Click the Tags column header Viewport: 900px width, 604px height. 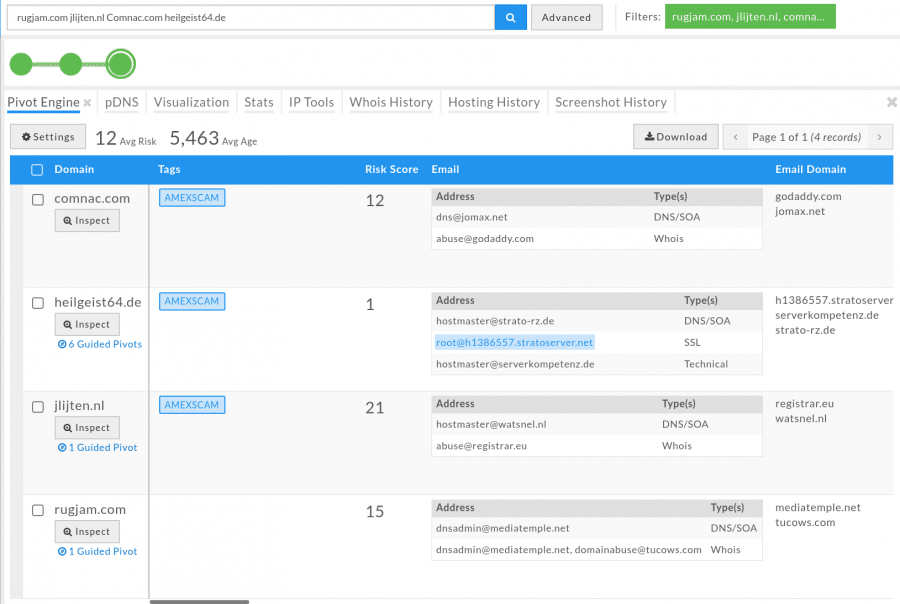point(169,169)
